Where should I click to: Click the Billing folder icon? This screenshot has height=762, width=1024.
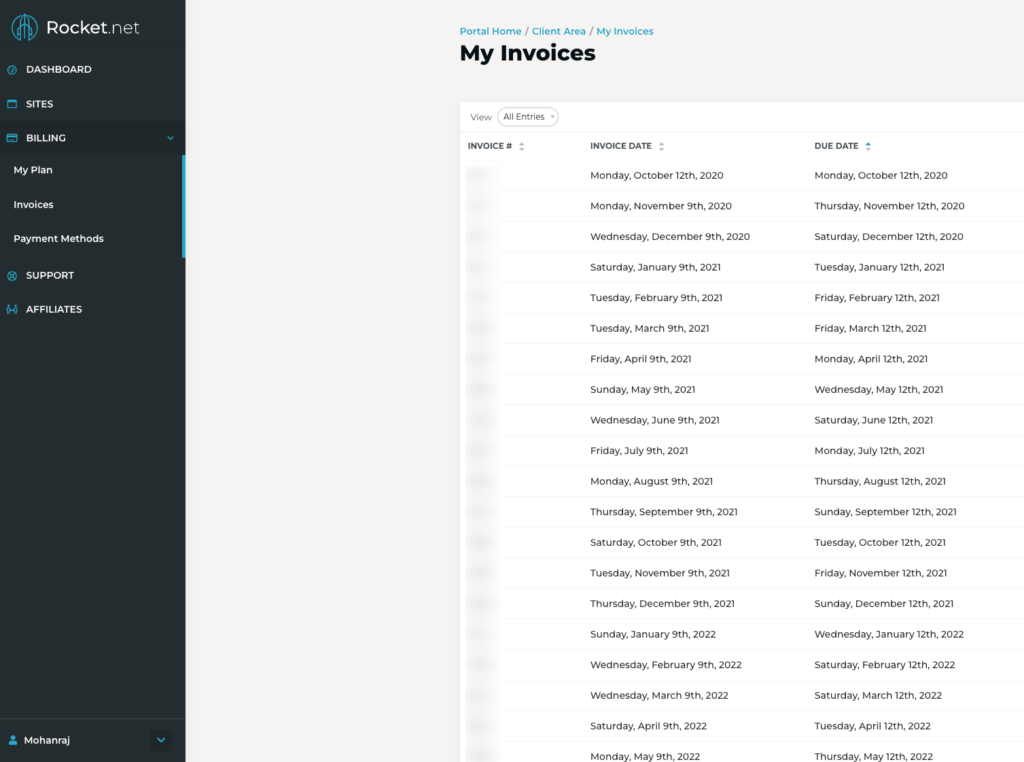point(14,137)
